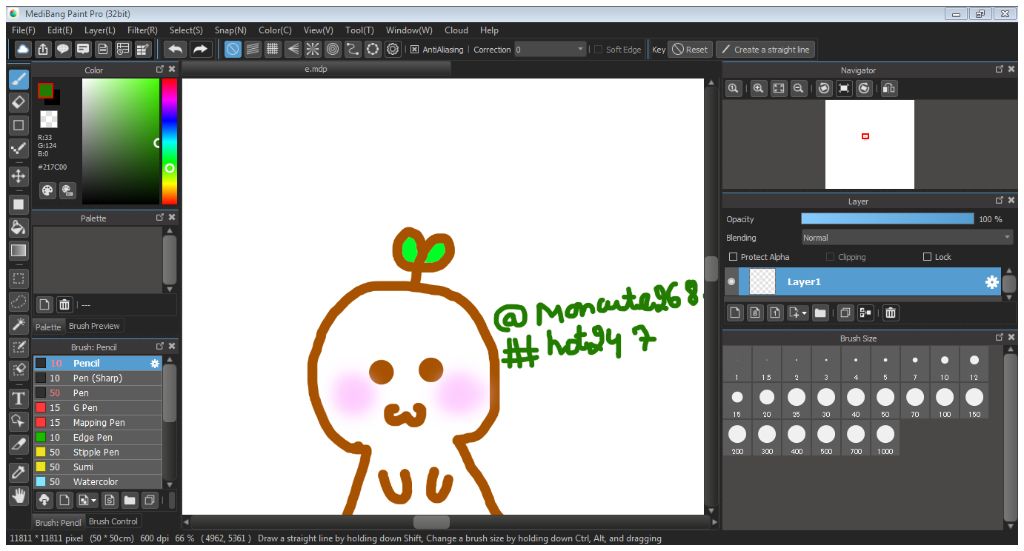Activate the Text tool
The height and width of the screenshot is (551, 1024).
pyautogui.click(x=18, y=398)
